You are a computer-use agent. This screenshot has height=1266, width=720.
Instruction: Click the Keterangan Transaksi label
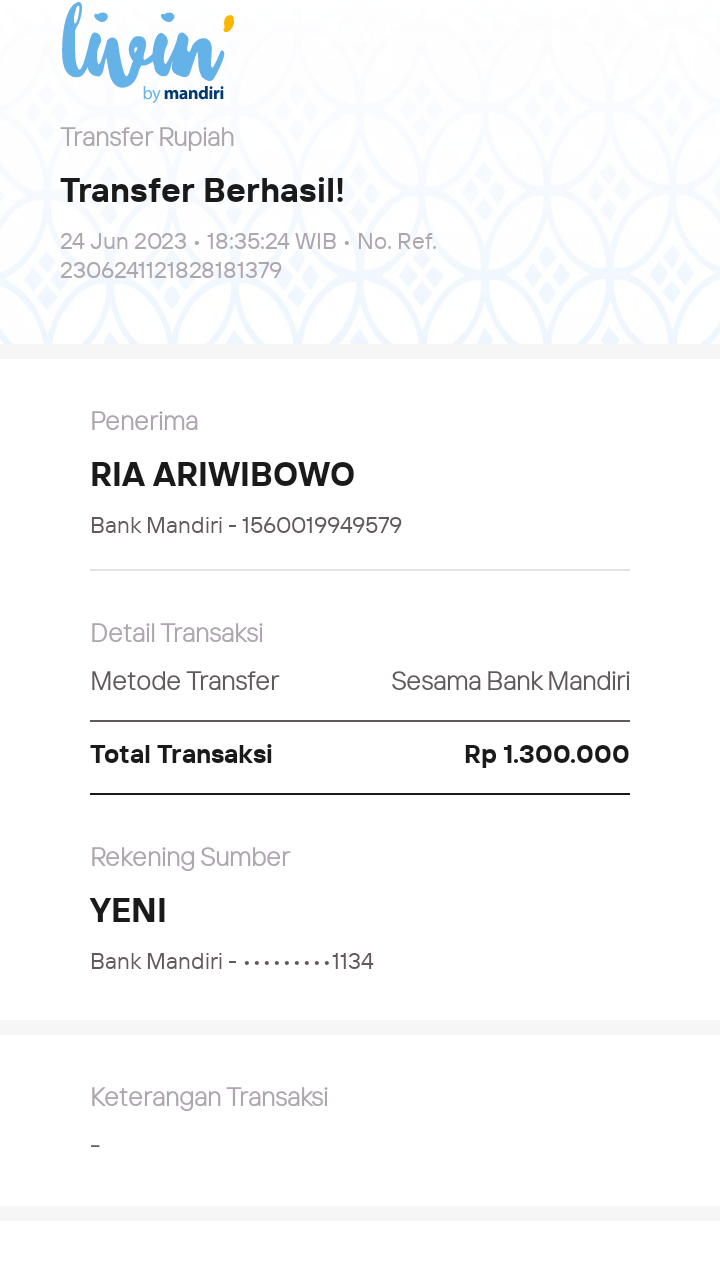click(209, 1097)
